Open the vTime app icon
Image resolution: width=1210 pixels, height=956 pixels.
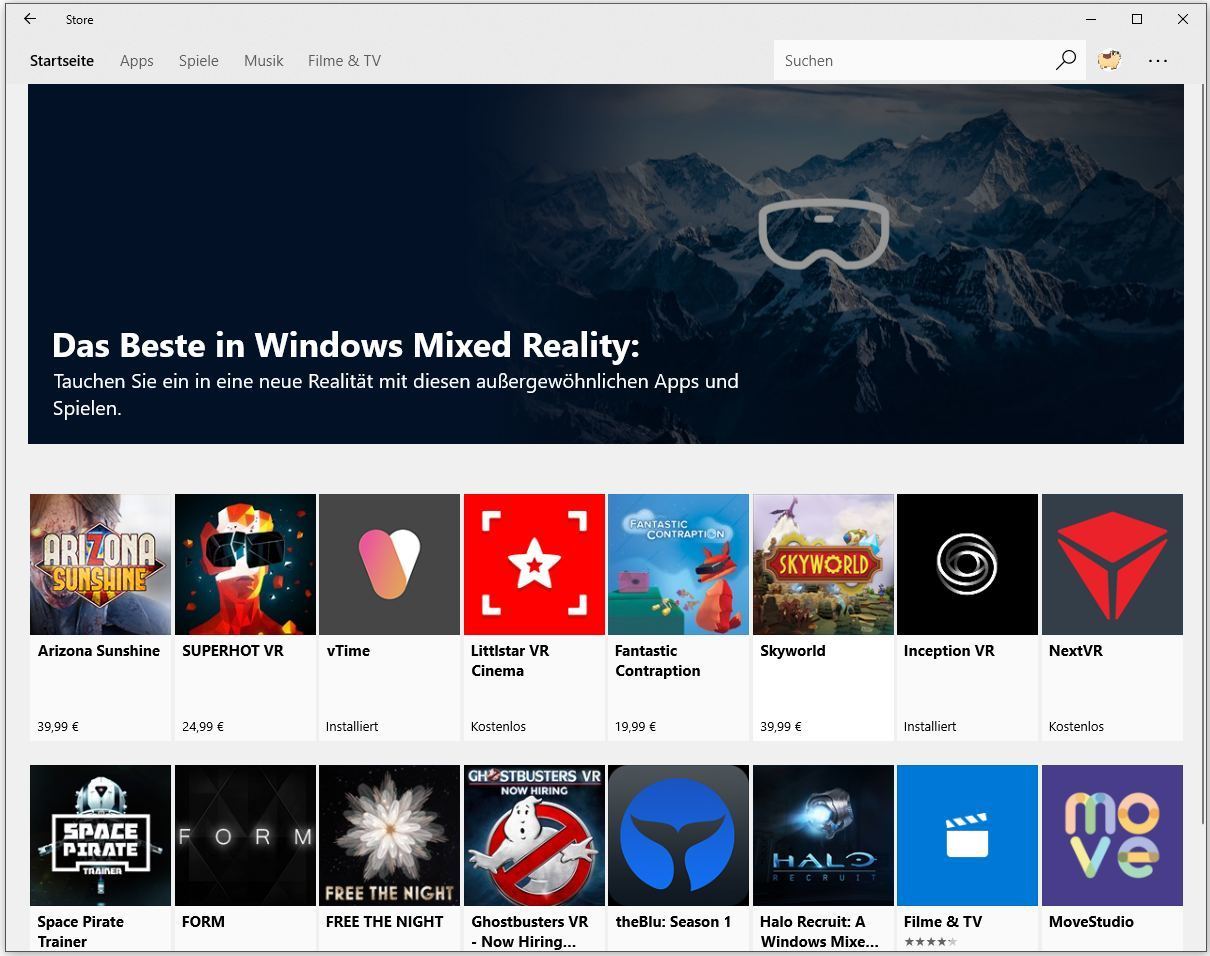tap(389, 564)
